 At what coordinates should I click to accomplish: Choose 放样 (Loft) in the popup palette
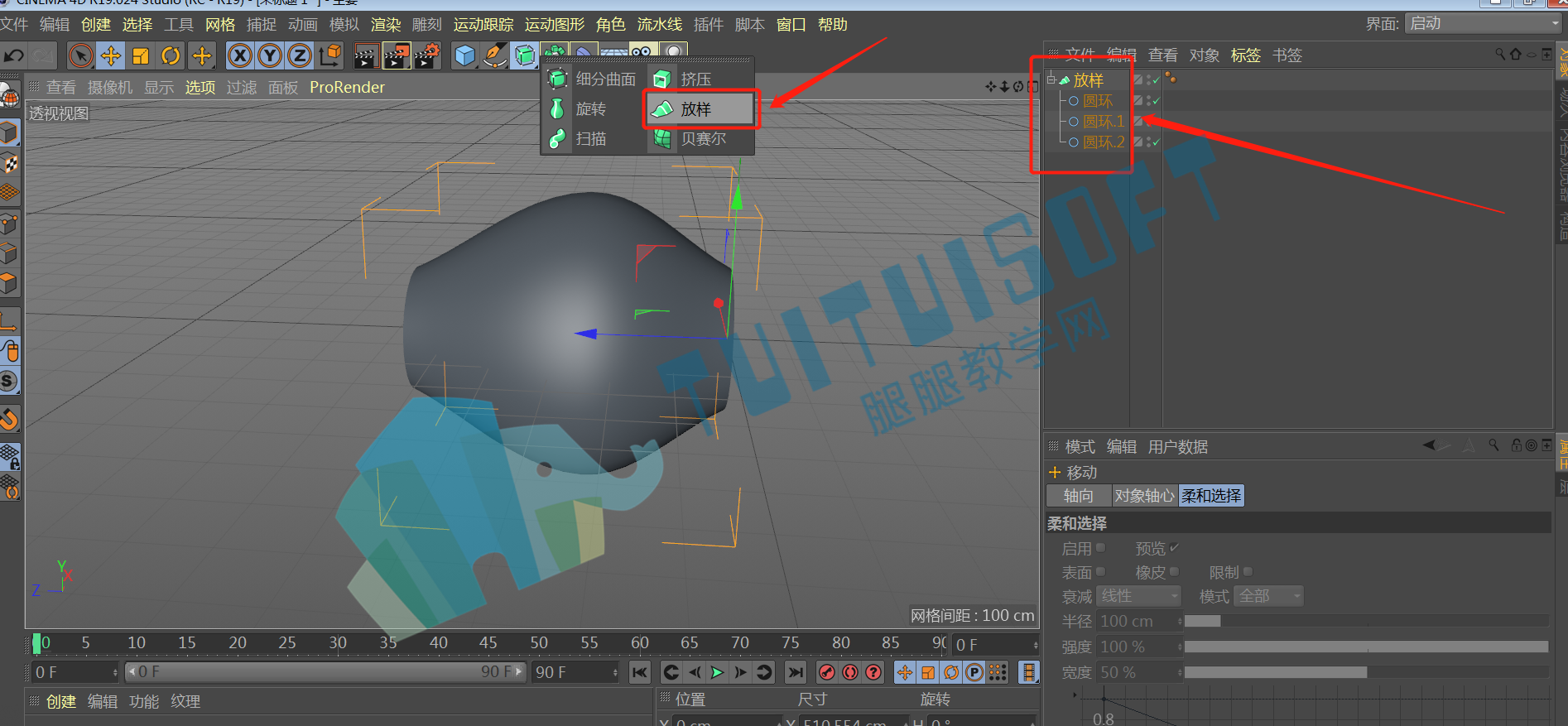pyautogui.click(x=700, y=109)
